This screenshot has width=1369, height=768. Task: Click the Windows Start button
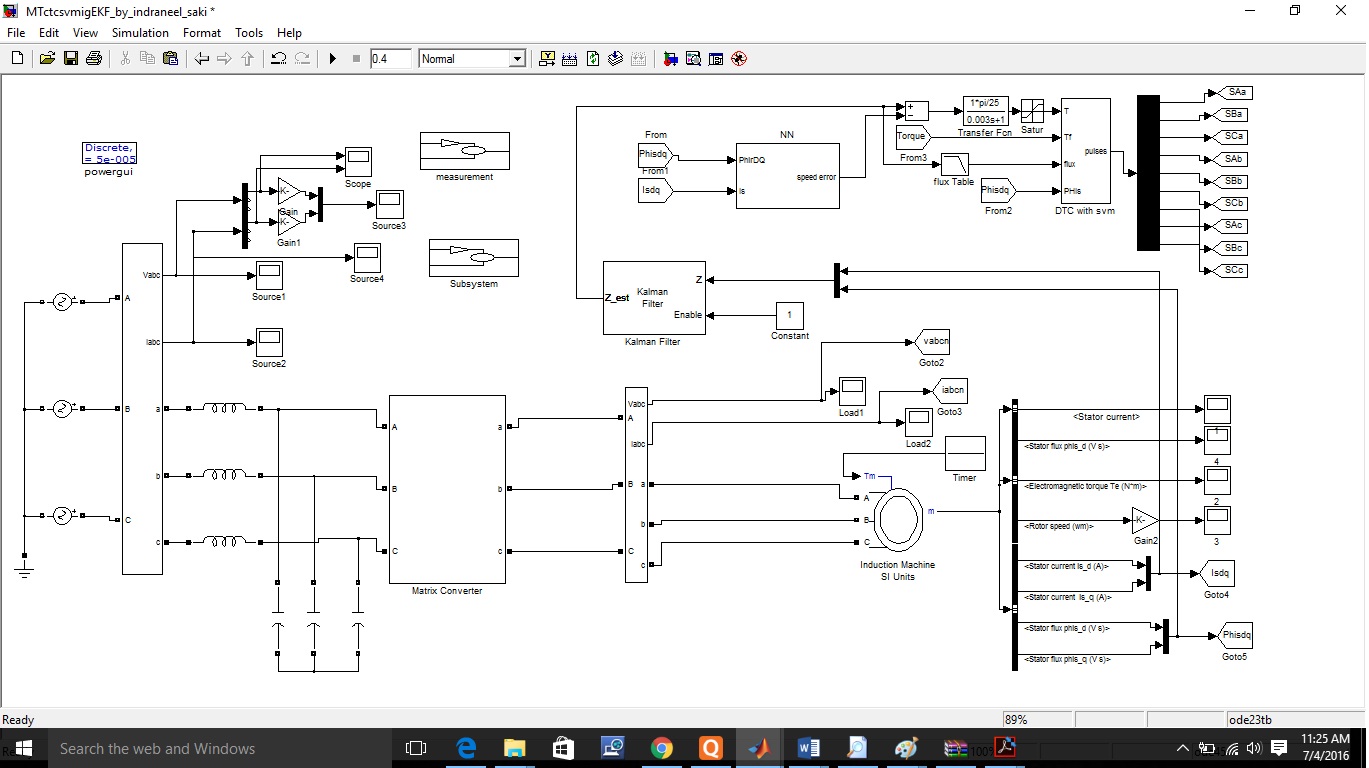(23, 748)
